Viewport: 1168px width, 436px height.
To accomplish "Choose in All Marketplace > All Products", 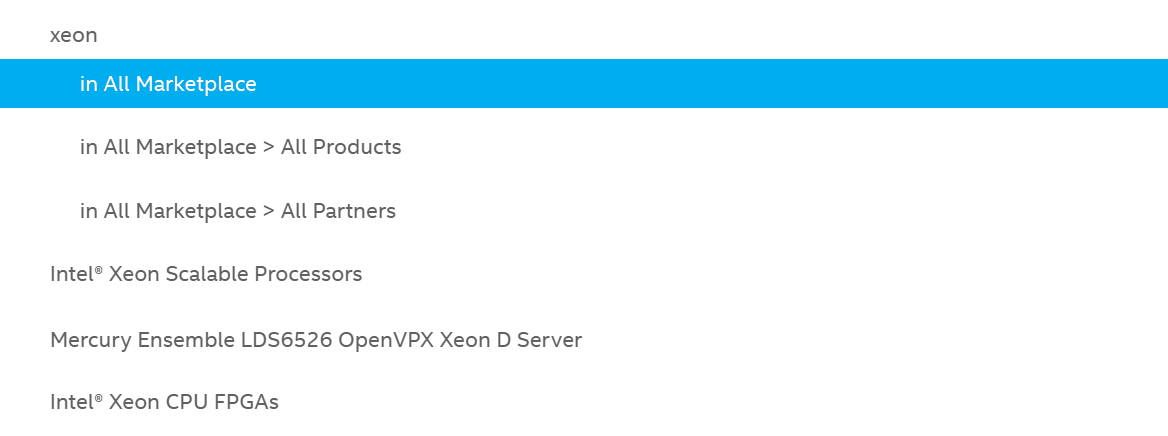I will point(584,148).
